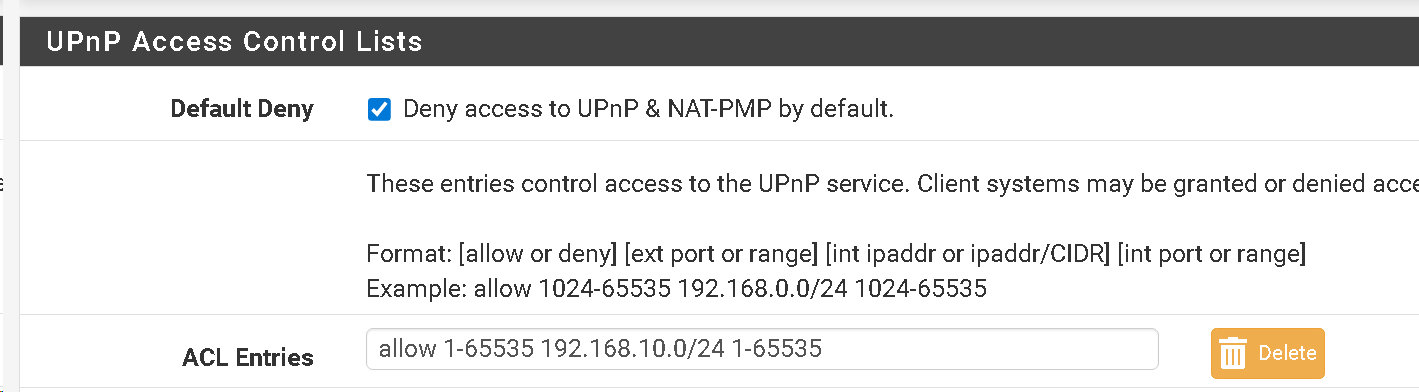Click 'NAT-PMP' in the Default Deny description

click(725, 109)
